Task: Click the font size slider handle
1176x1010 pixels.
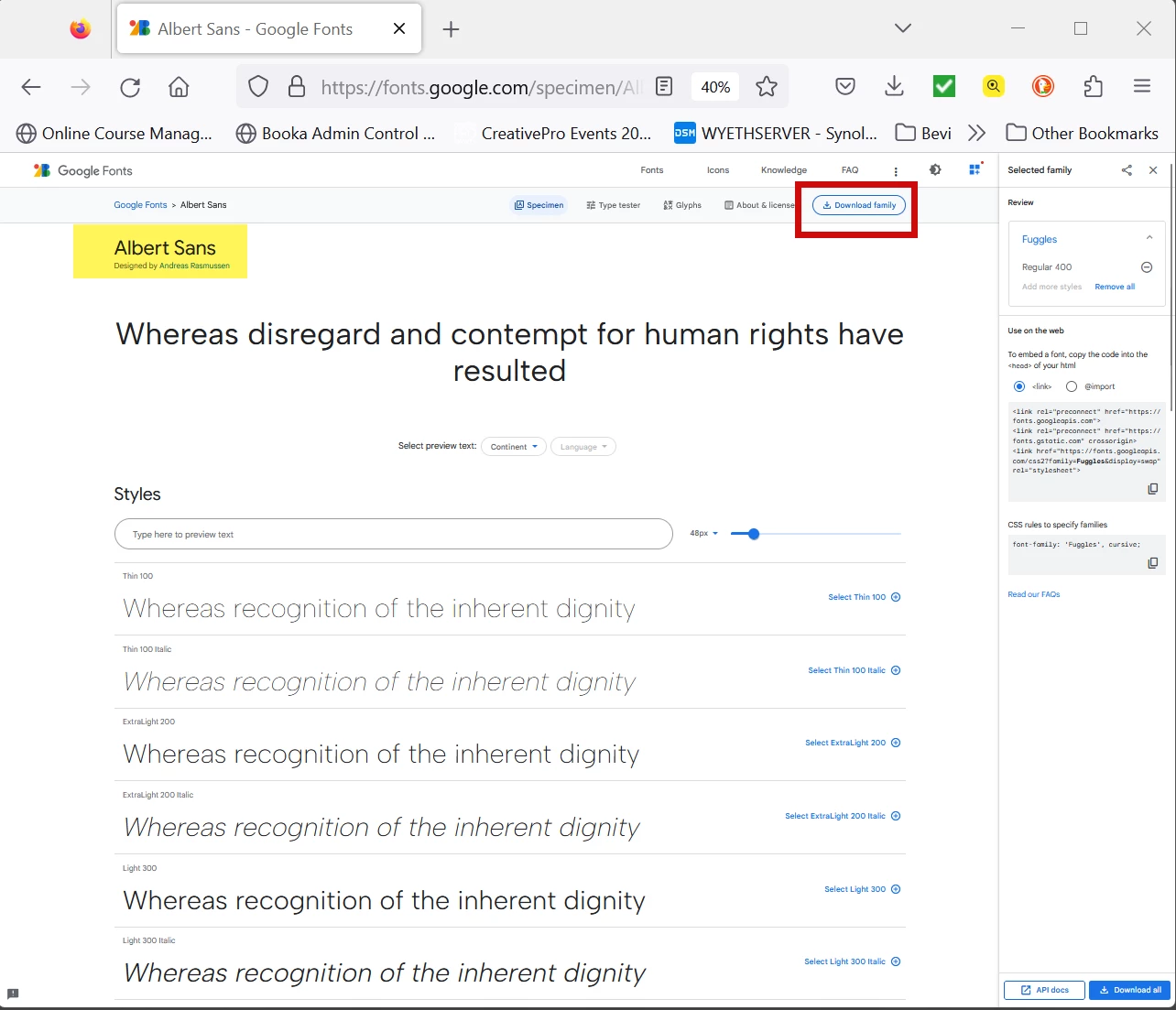Action: coord(754,534)
